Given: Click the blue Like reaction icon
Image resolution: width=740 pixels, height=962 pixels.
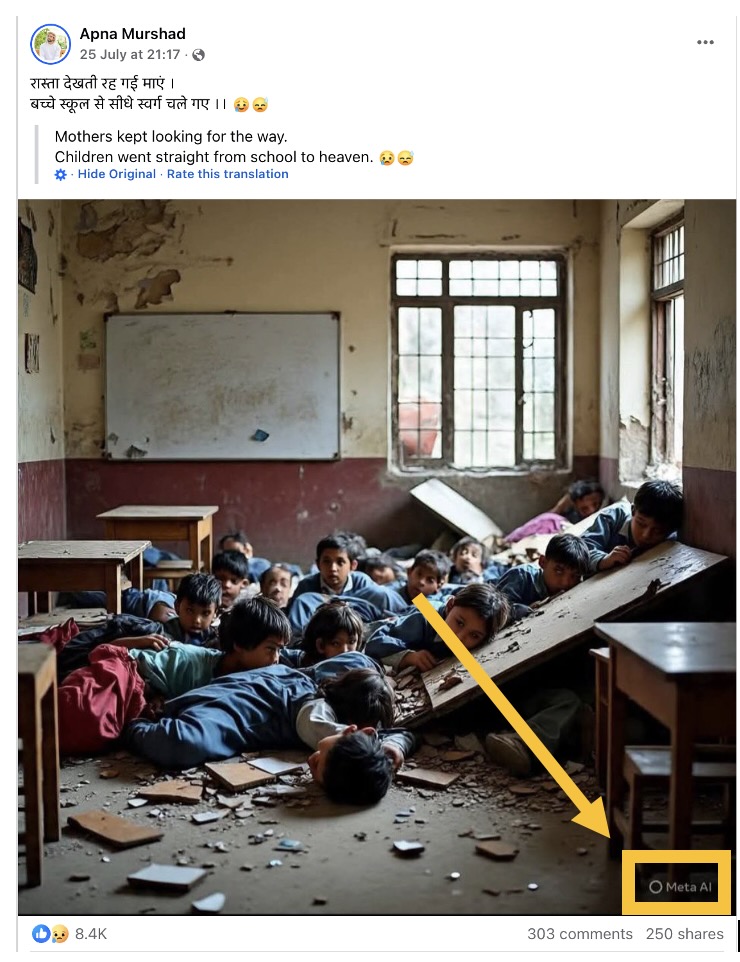Looking at the screenshot, I should (41, 934).
